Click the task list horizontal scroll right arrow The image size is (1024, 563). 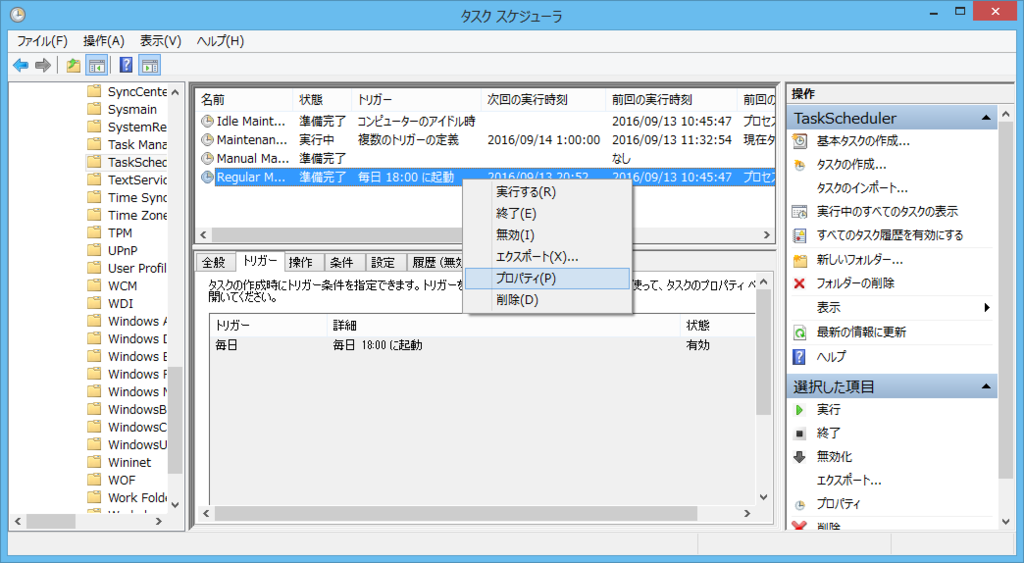(767, 234)
